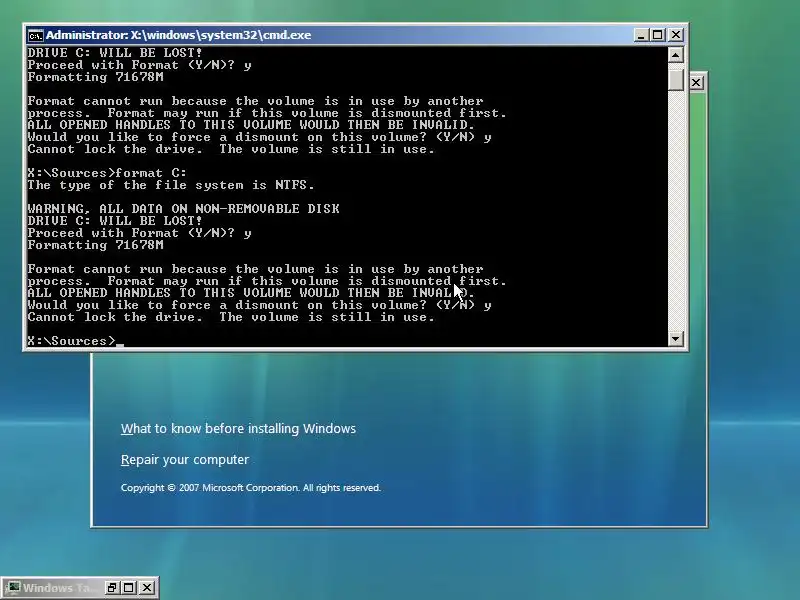Open the 'Repair your computer' link
Viewport: 800px width, 600px height.
point(185,460)
